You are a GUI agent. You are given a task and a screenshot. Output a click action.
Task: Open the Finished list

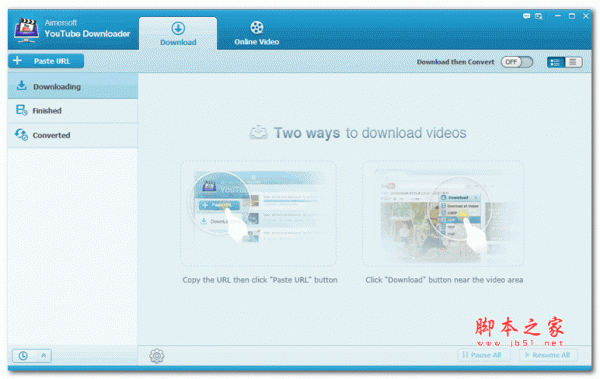point(73,111)
